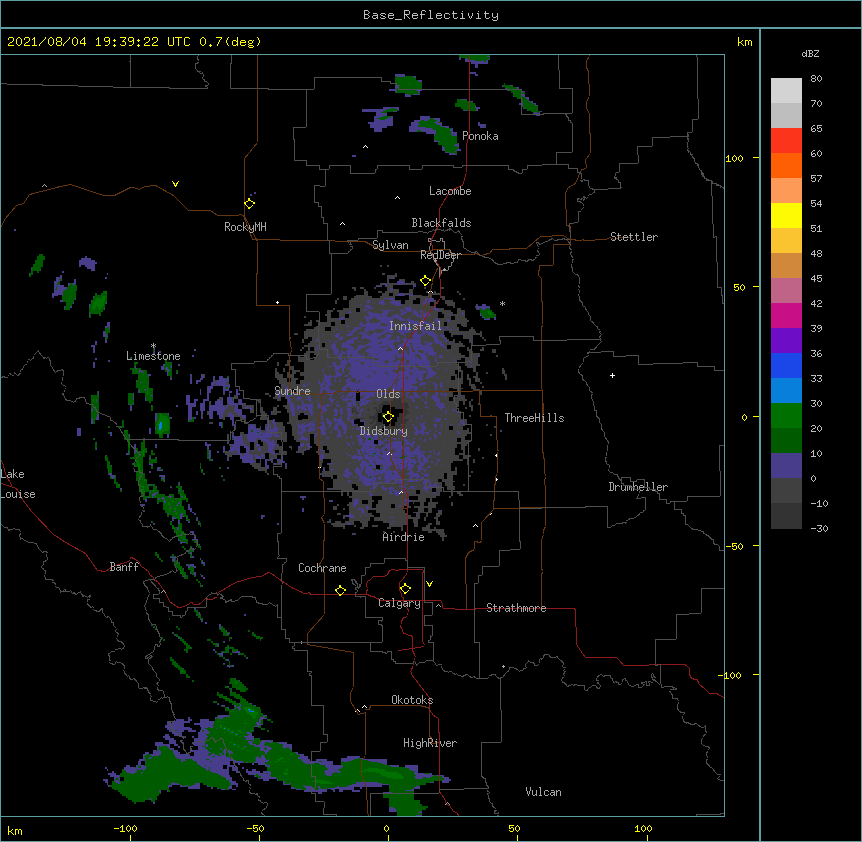862x842 pixels.
Task: Select the Cochrane label
Action: pyautogui.click(x=322, y=568)
